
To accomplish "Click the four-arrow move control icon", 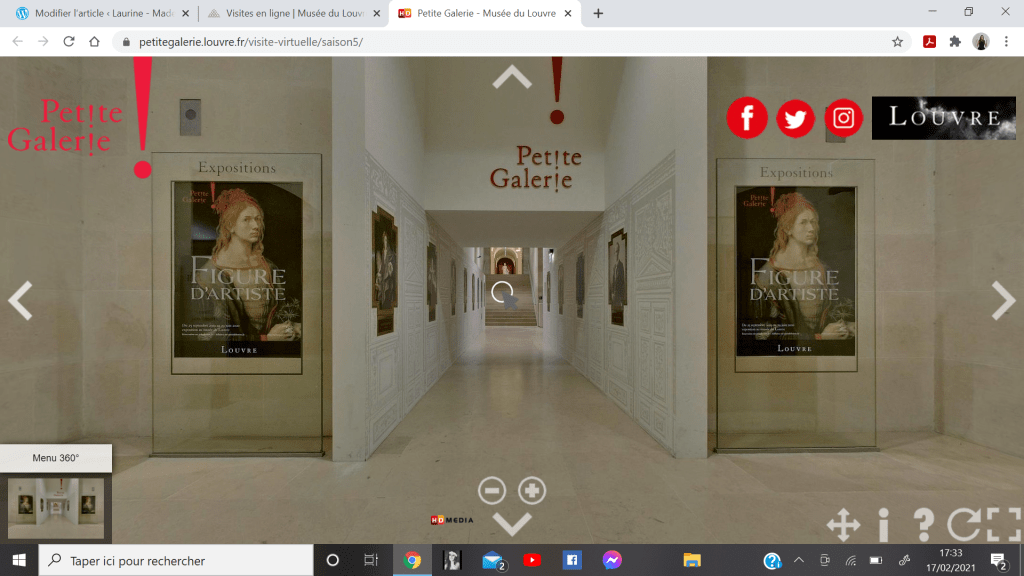I will [843, 525].
